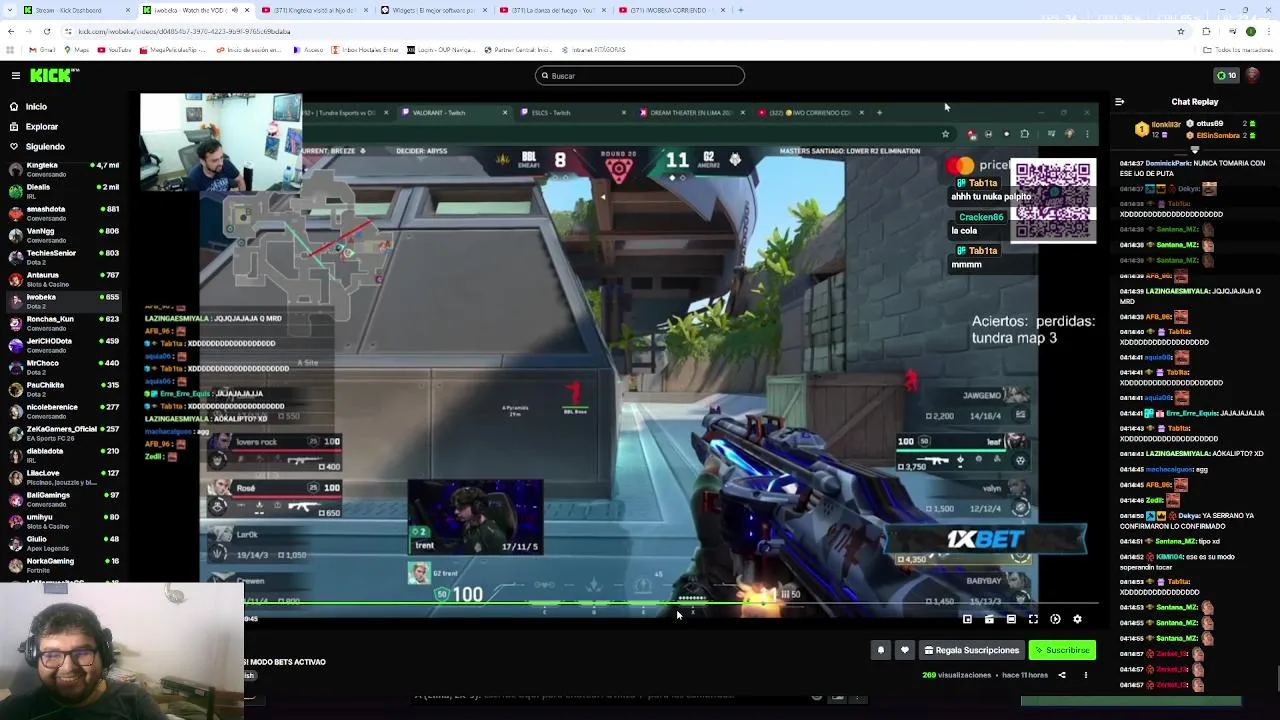Click the notification bell button
This screenshot has width=1280, height=720.
point(881,650)
